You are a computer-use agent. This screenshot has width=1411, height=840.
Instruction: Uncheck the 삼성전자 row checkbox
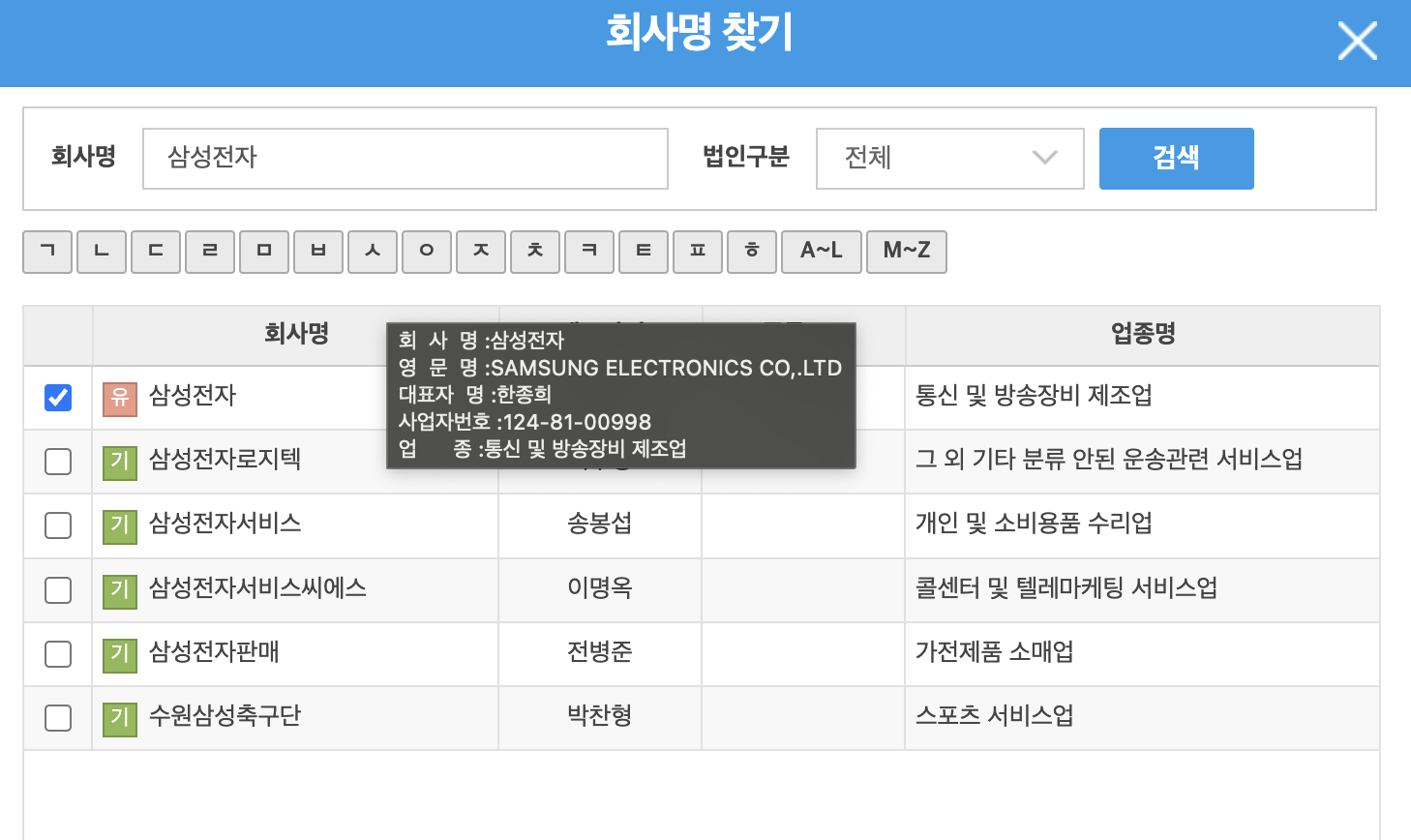[x=58, y=398]
